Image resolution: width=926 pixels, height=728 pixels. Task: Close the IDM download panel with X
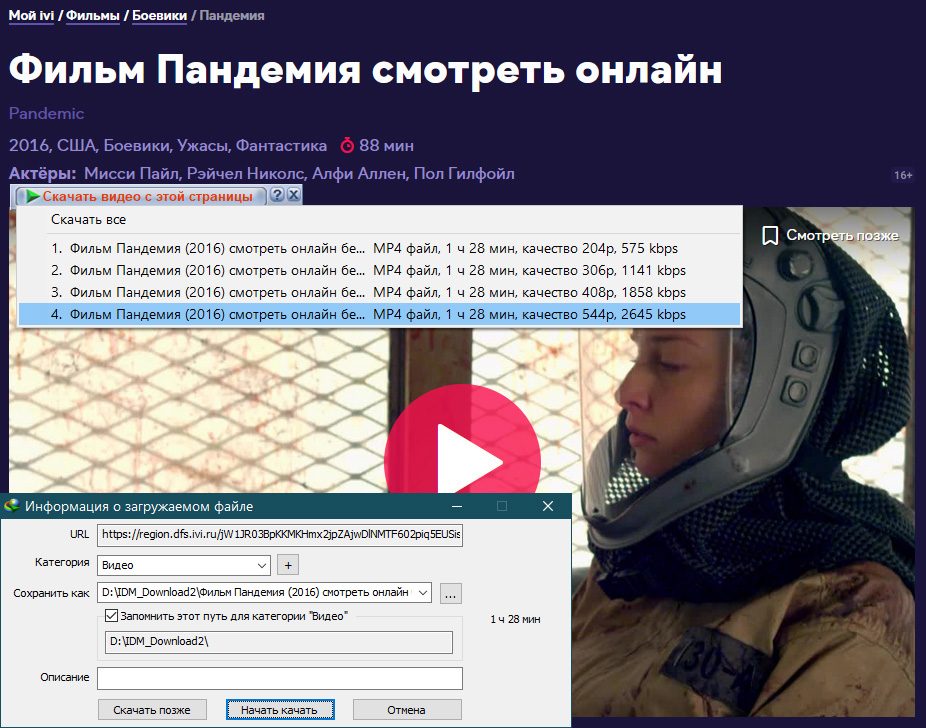pyautogui.click(x=293, y=196)
